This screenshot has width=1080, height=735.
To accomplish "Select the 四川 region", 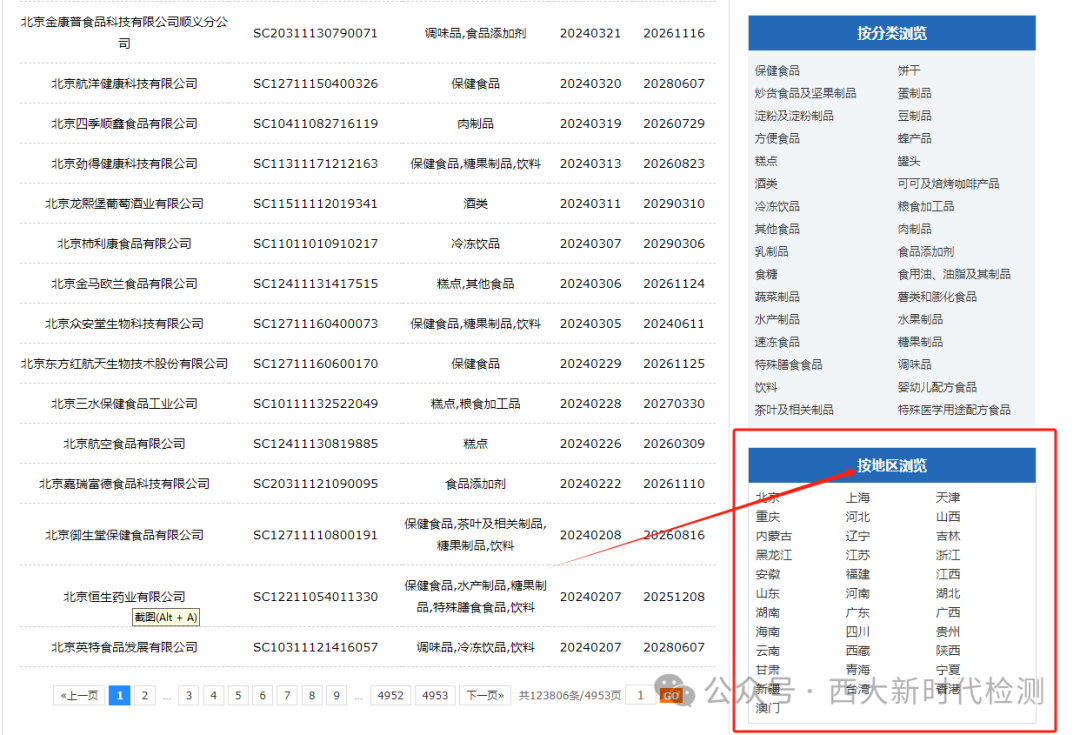I will pos(858,632).
